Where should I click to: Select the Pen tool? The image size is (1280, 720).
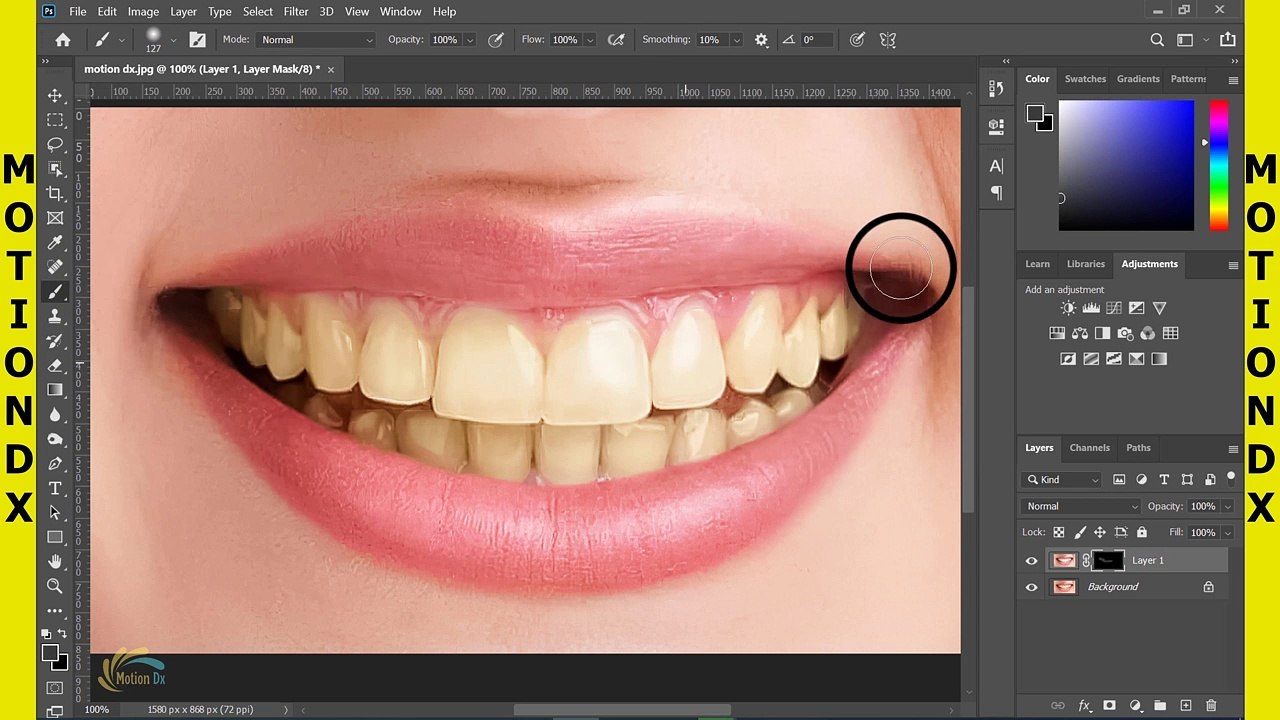click(x=55, y=464)
